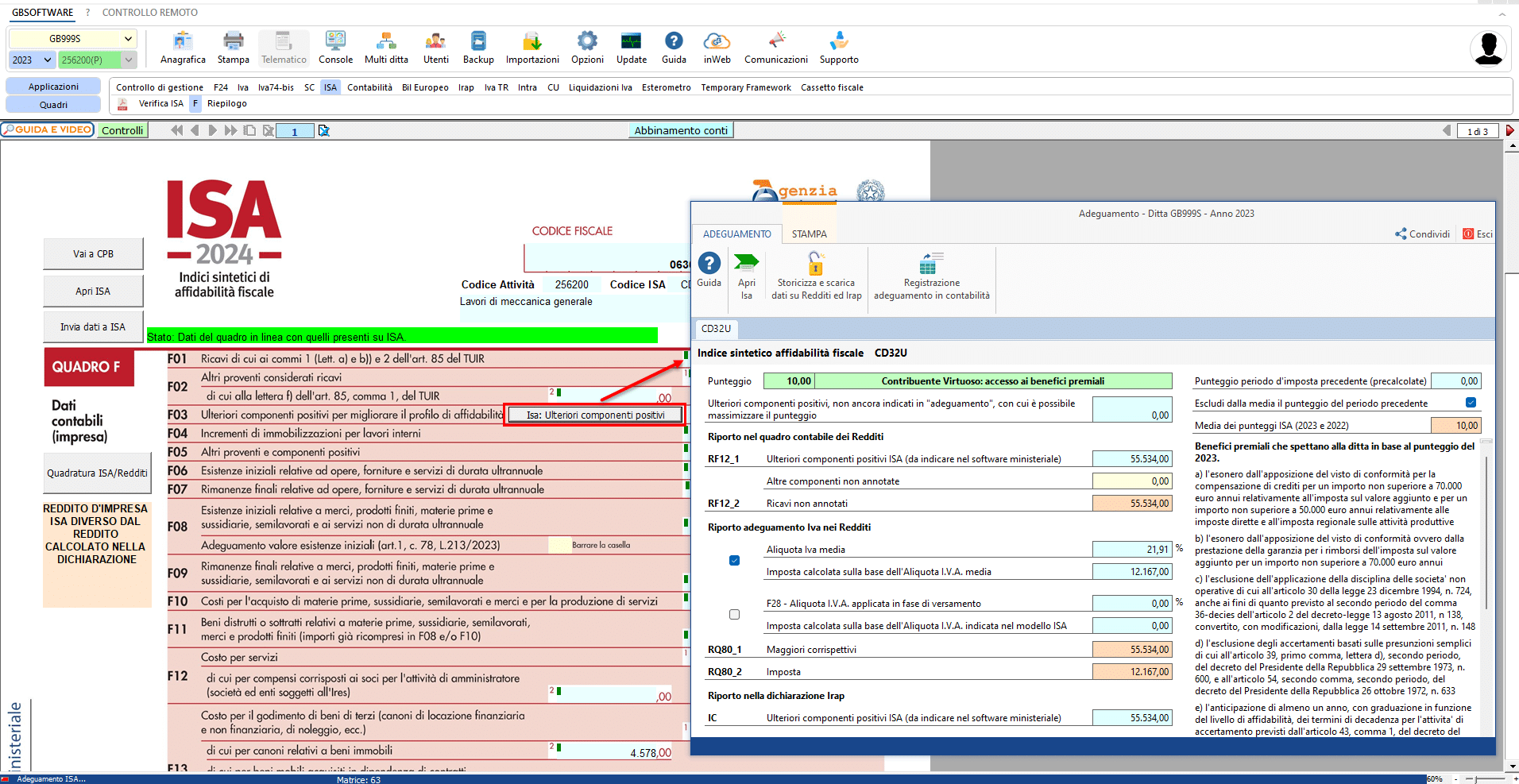Open Multi ditta from the toolbar

tap(386, 48)
